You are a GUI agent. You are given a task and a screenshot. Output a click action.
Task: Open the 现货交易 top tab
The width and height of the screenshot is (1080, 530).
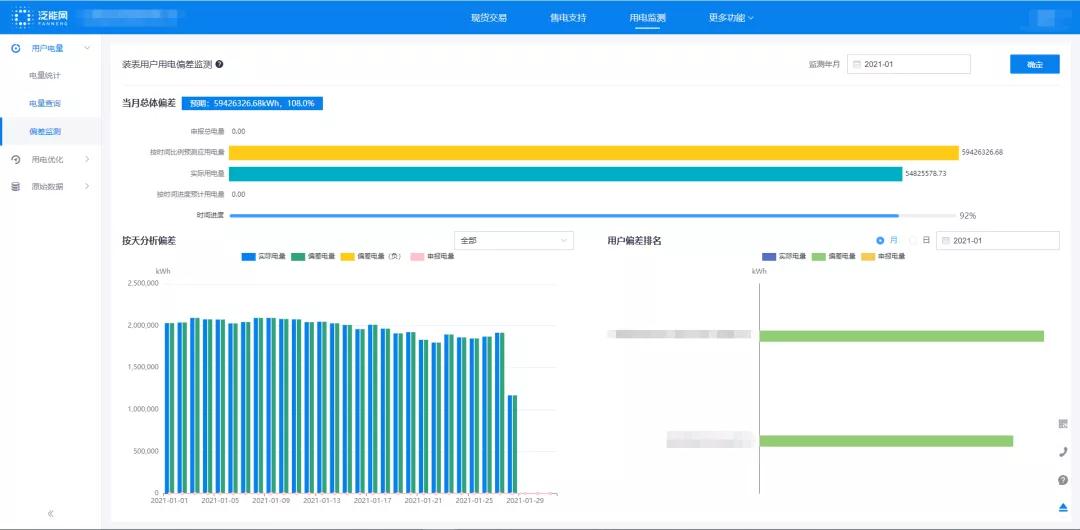click(x=488, y=18)
